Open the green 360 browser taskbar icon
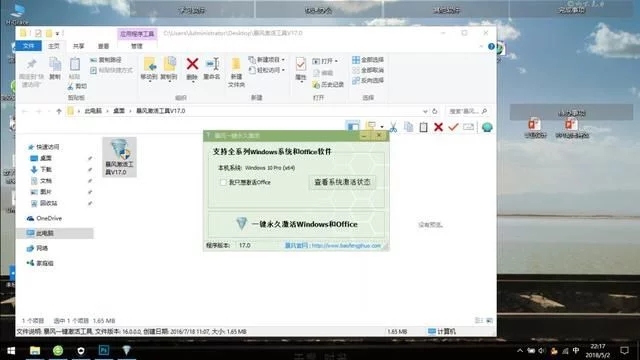This screenshot has width=640, height=360. coord(58,350)
